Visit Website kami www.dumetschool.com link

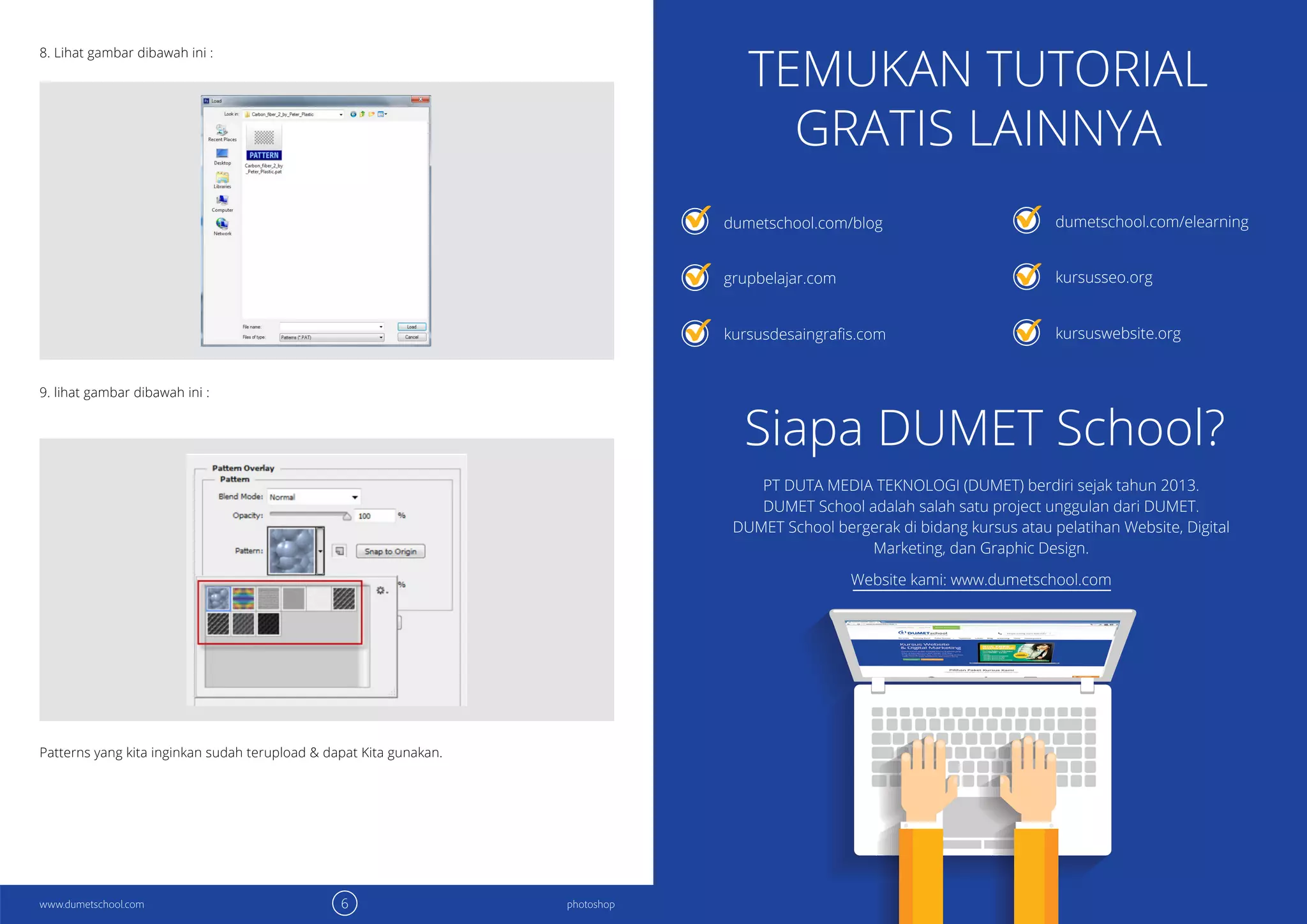click(x=981, y=580)
